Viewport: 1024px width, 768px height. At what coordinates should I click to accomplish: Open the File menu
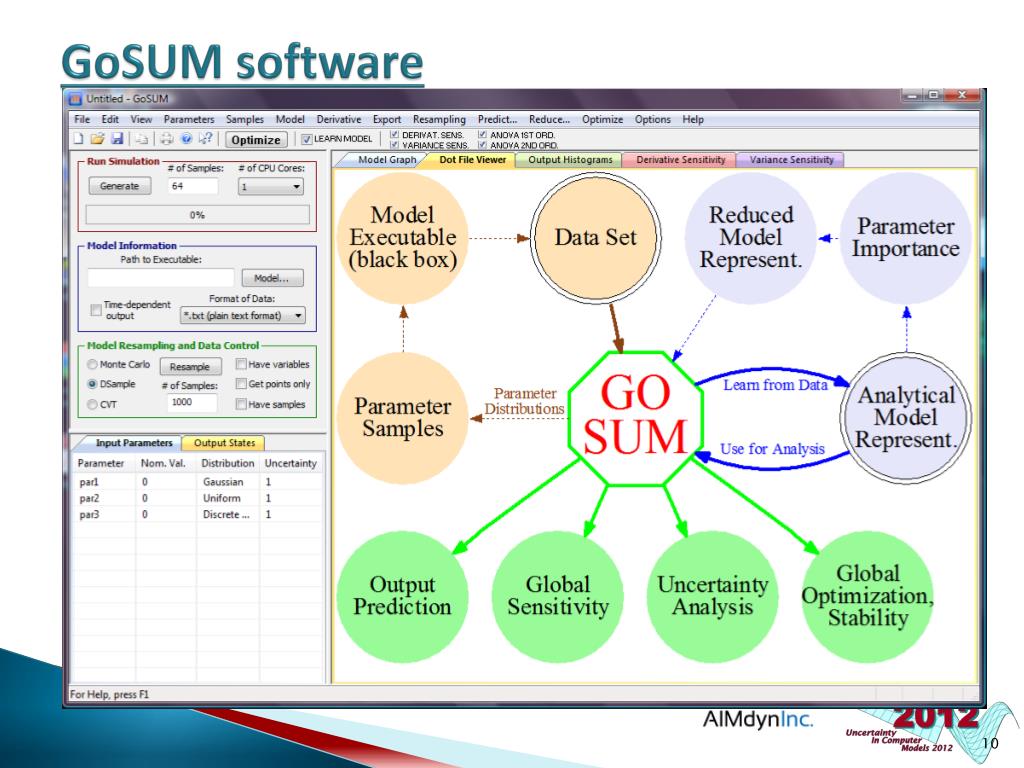[82, 120]
